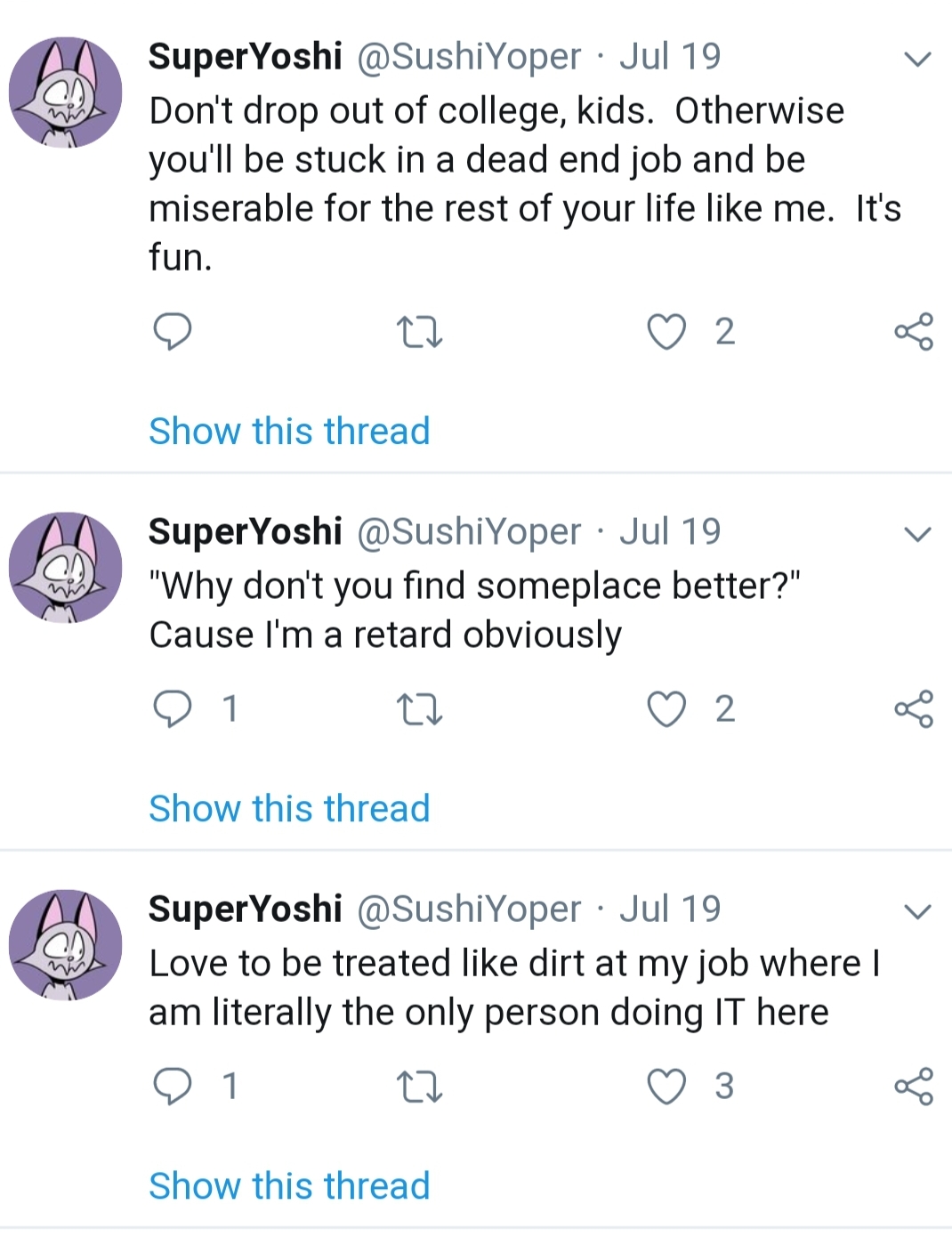Show this thread under 'doing IT' tweet

[x=289, y=1186]
